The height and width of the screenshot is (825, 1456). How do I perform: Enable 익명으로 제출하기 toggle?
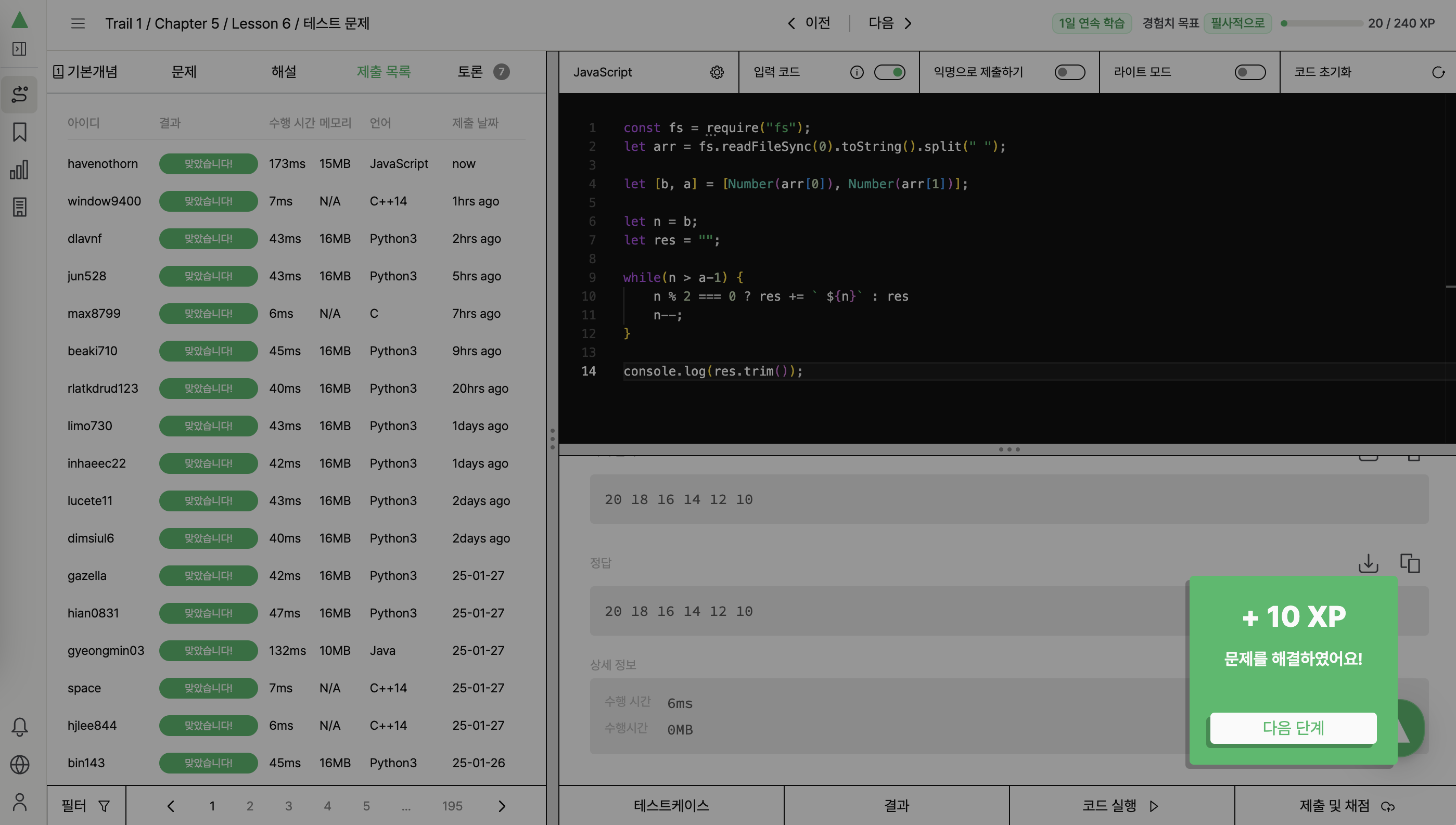[1069, 72]
